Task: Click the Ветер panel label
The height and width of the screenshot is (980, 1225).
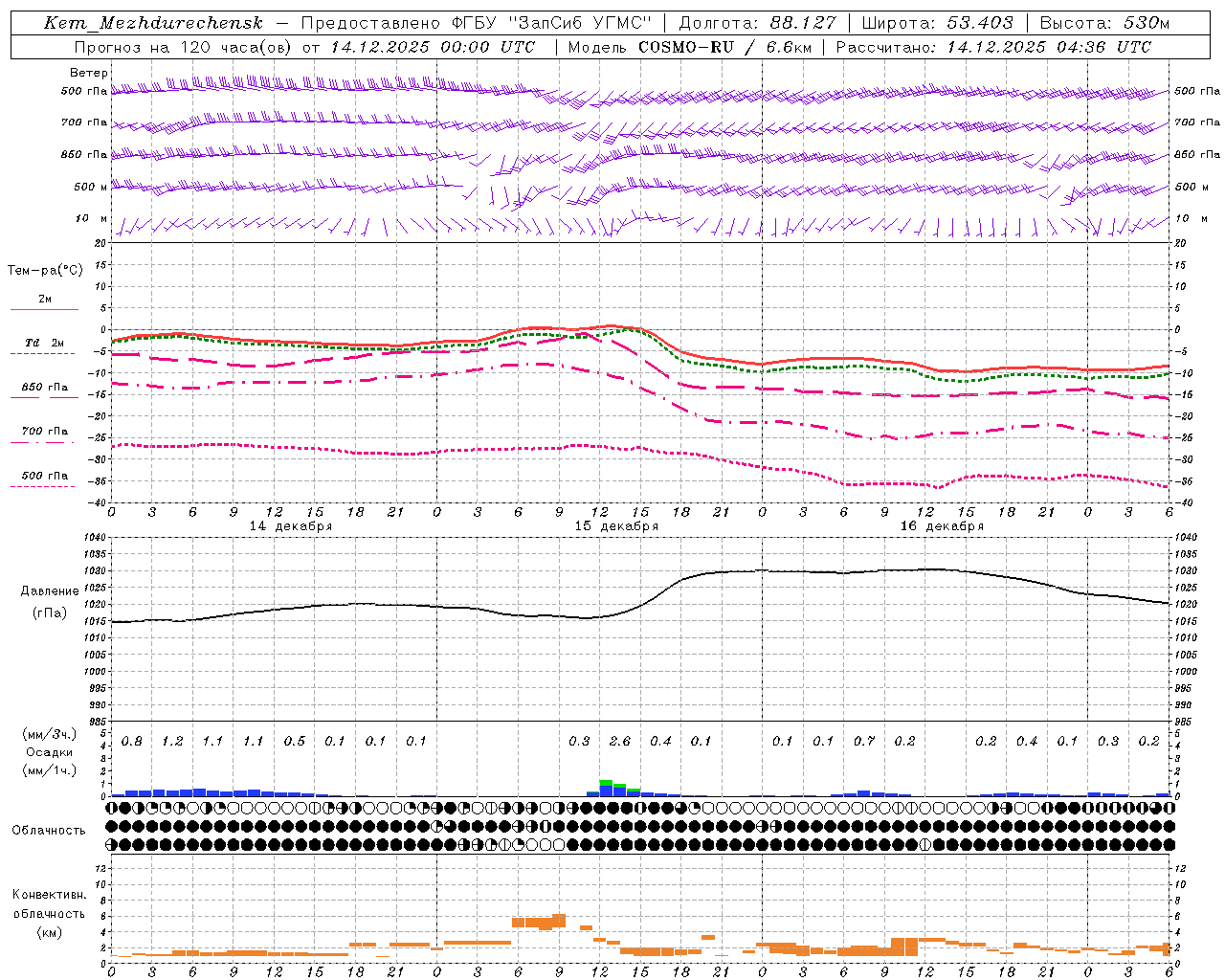Action: point(89,73)
